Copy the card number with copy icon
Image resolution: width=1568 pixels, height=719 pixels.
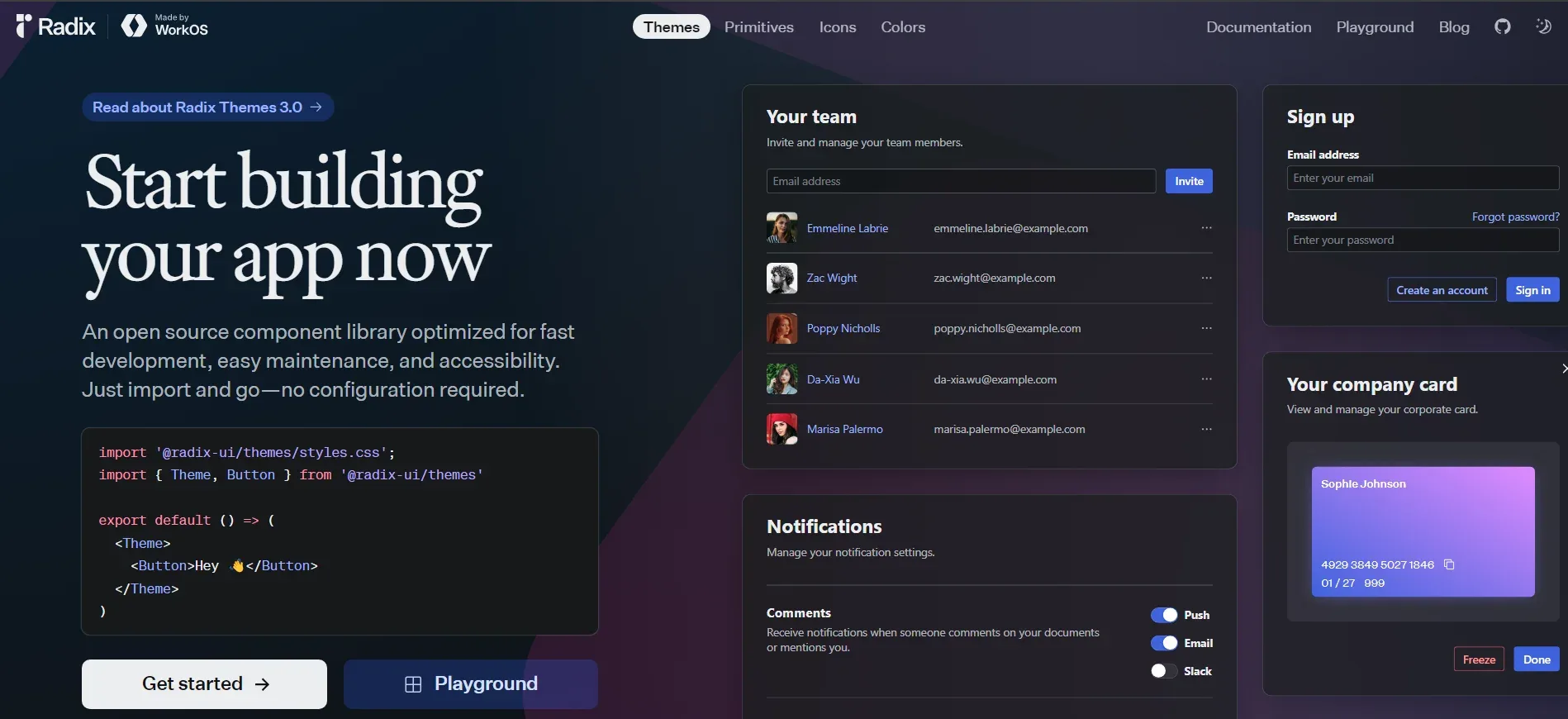pos(1449,564)
